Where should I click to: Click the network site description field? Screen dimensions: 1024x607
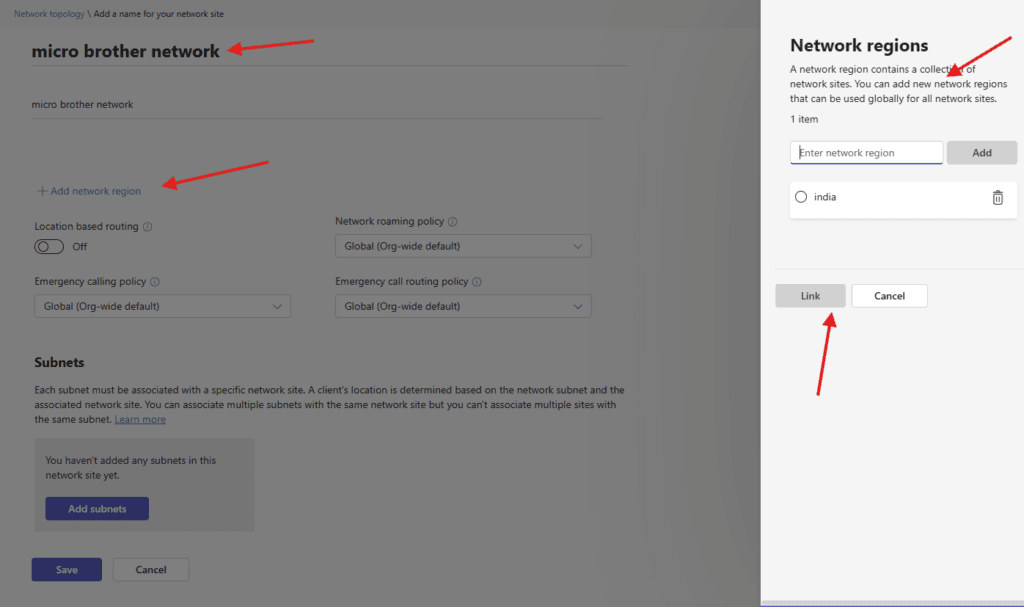pyautogui.click(x=316, y=104)
